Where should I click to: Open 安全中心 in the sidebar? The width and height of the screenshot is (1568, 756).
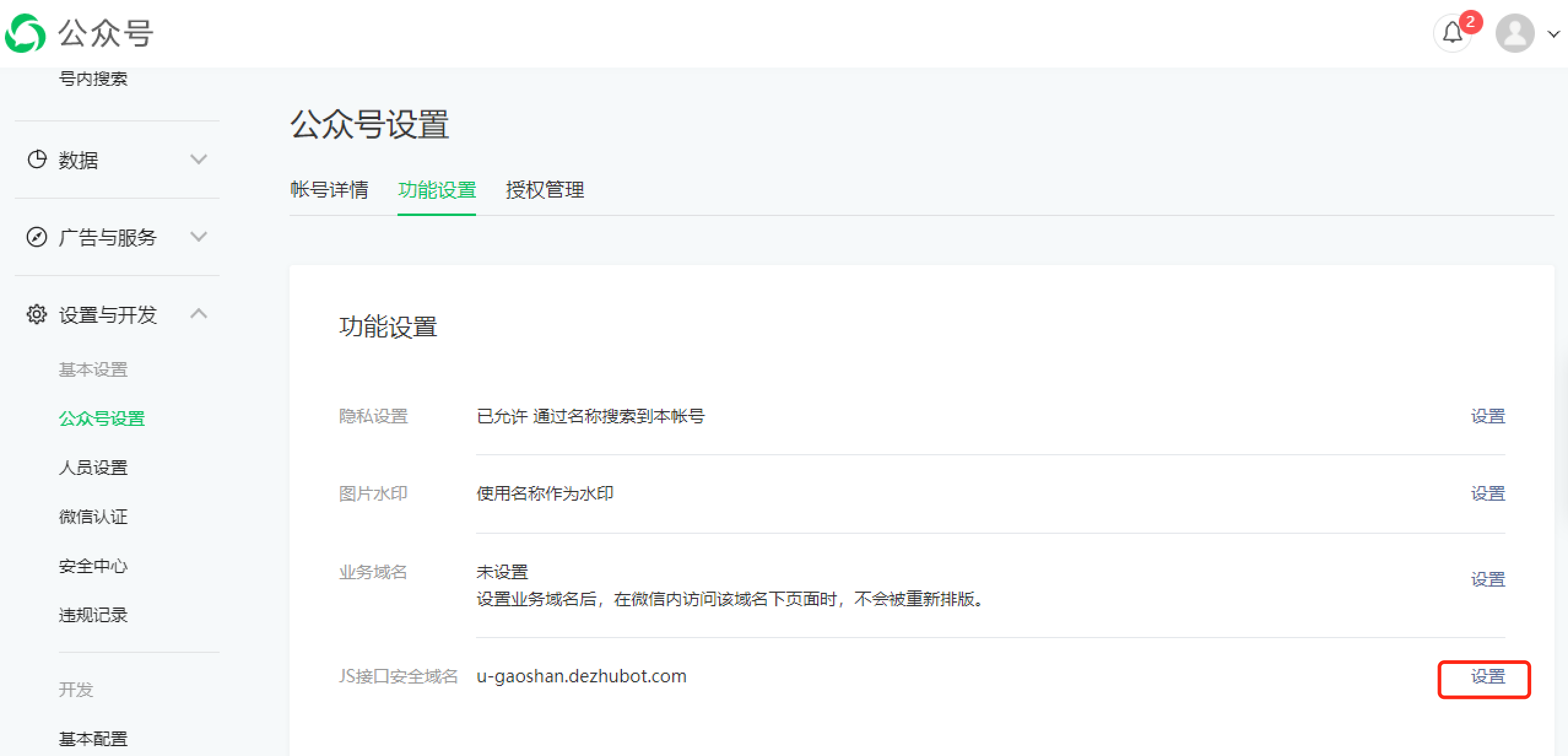pos(93,566)
